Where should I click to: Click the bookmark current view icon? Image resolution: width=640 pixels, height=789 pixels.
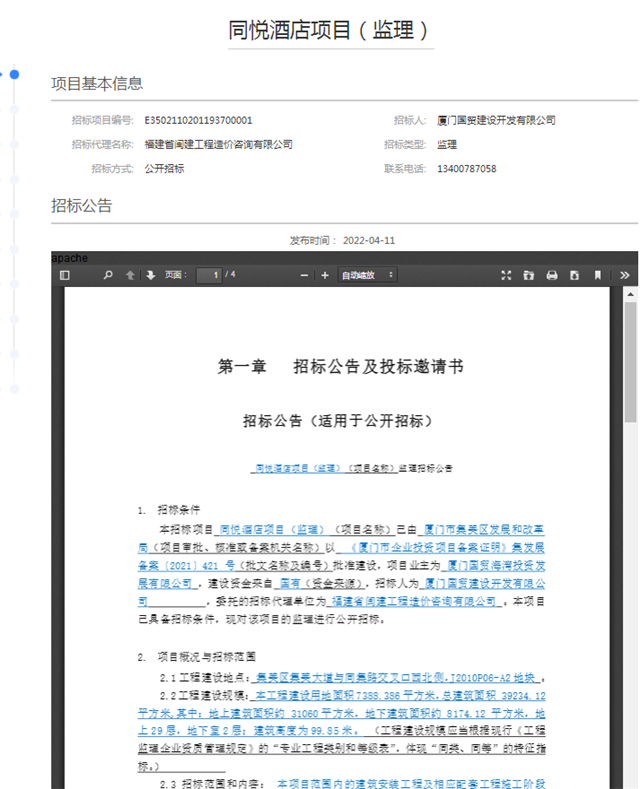(597, 275)
